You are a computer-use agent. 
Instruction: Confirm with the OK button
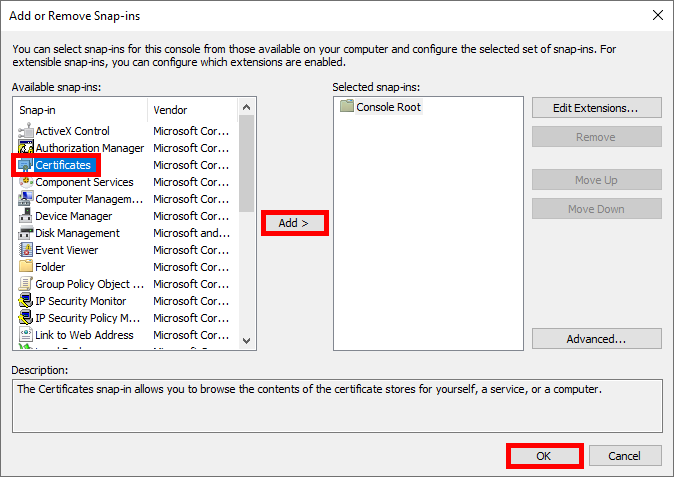point(544,456)
